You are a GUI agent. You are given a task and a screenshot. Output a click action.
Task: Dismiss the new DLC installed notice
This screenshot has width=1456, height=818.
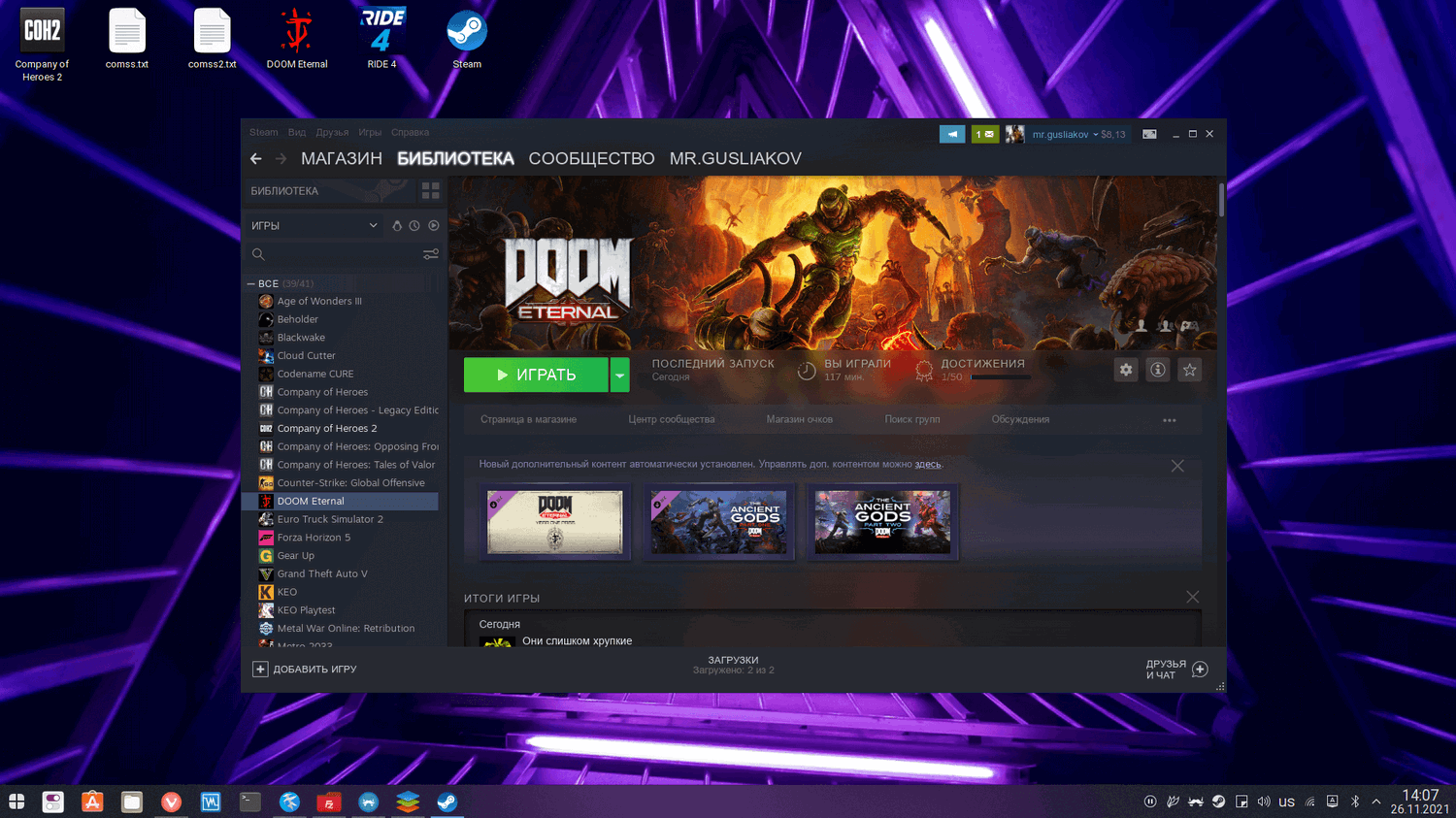pos(1177,466)
